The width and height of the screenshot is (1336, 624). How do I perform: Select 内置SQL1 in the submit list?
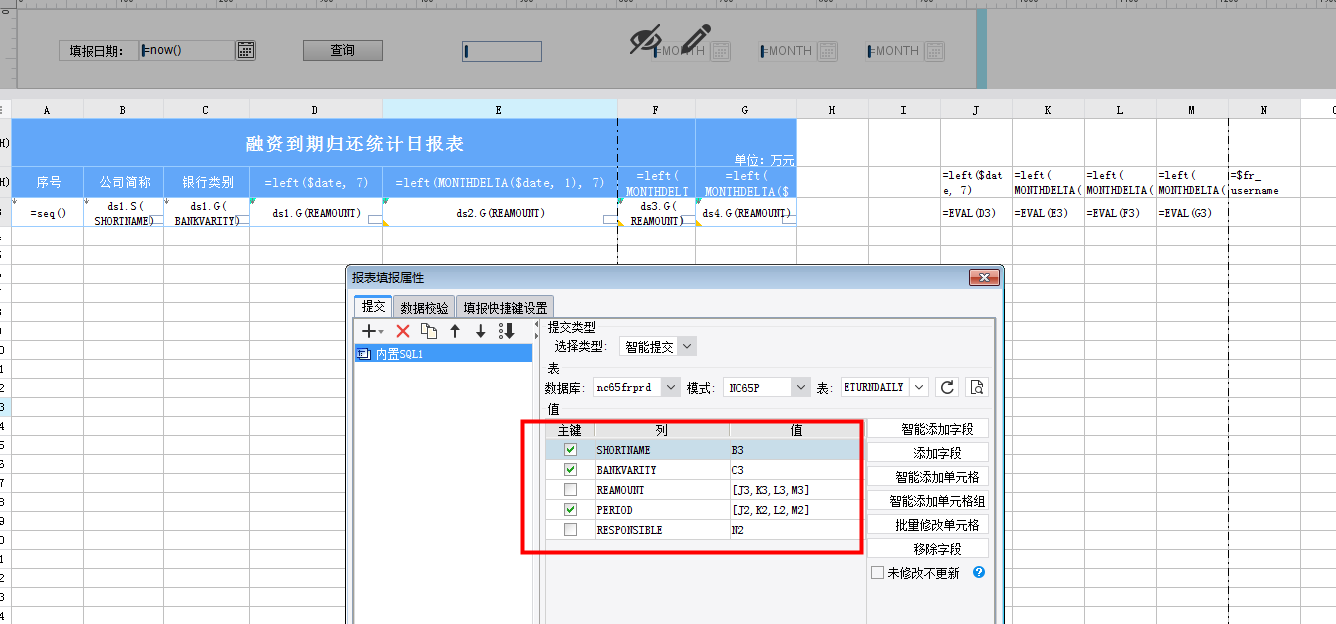pyautogui.click(x=444, y=354)
